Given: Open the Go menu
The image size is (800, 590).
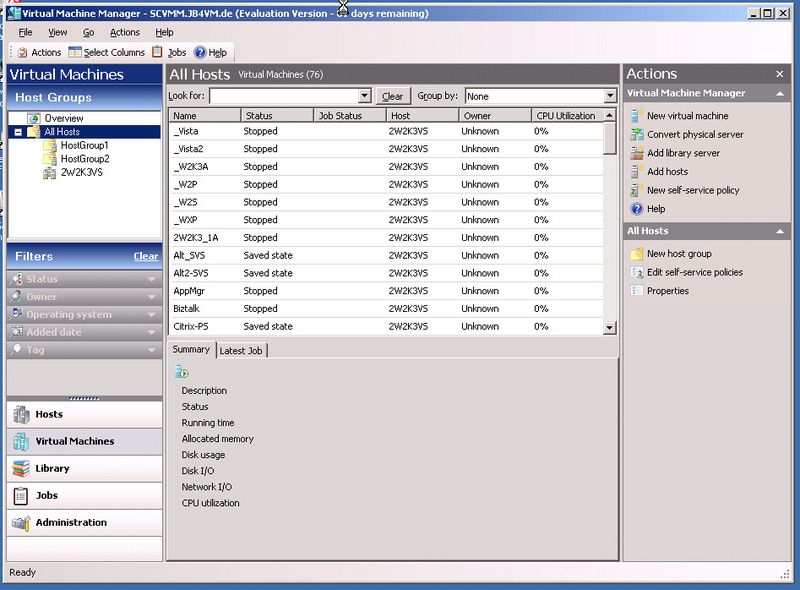Looking at the screenshot, I should pyautogui.click(x=88, y=32).
